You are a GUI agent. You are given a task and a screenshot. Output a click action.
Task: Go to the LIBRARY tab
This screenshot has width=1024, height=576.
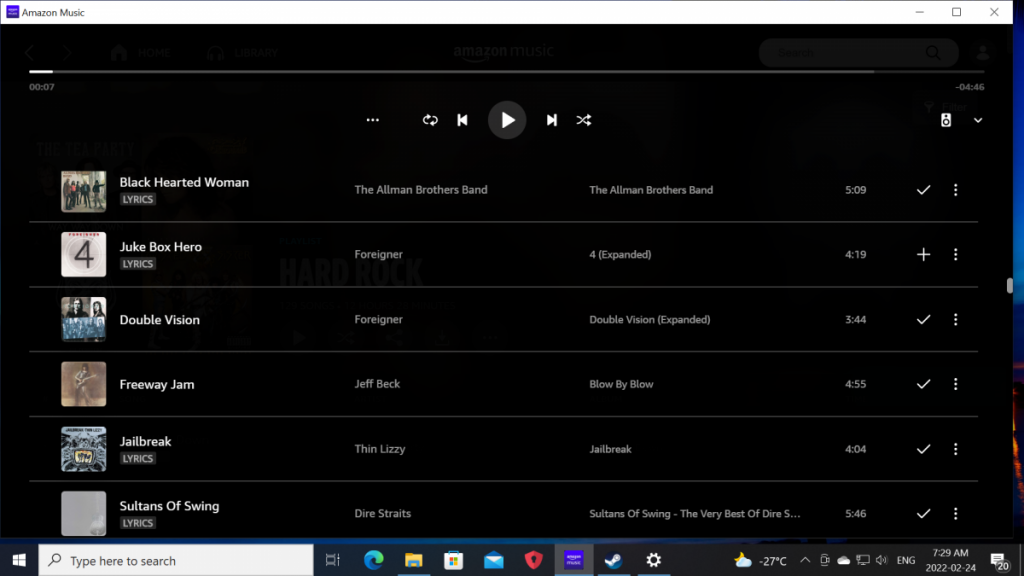pyautogui.click(x=242, y=53)
